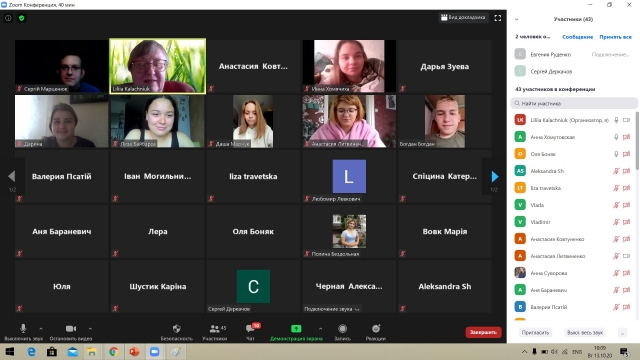This screenshot has width=640, height=360.
Task: Start recording with the Record button
Action: pyautogui.click(x=342, y=331)
